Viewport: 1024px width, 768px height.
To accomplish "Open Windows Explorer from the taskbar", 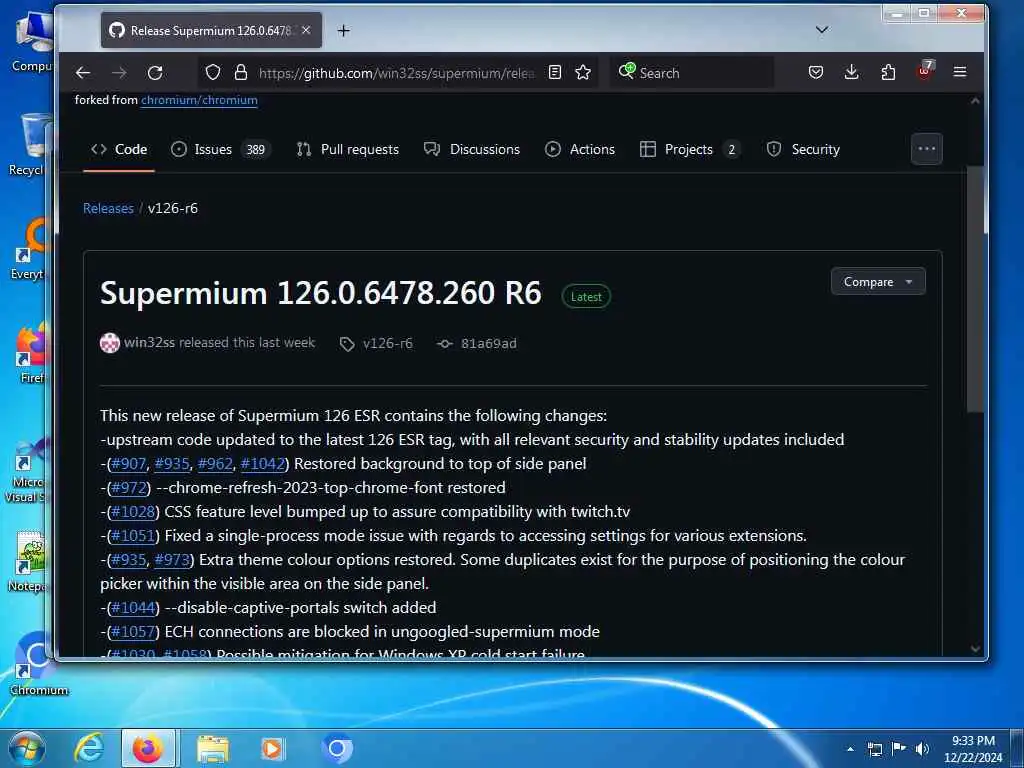I will click(213, 749).
